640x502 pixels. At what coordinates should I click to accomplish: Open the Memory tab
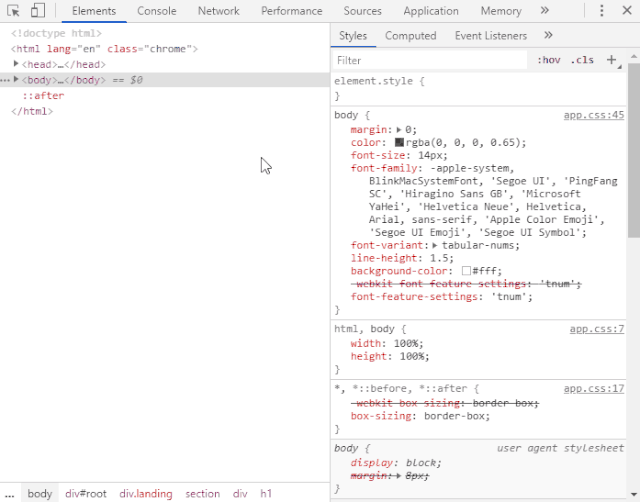(501, 11)
